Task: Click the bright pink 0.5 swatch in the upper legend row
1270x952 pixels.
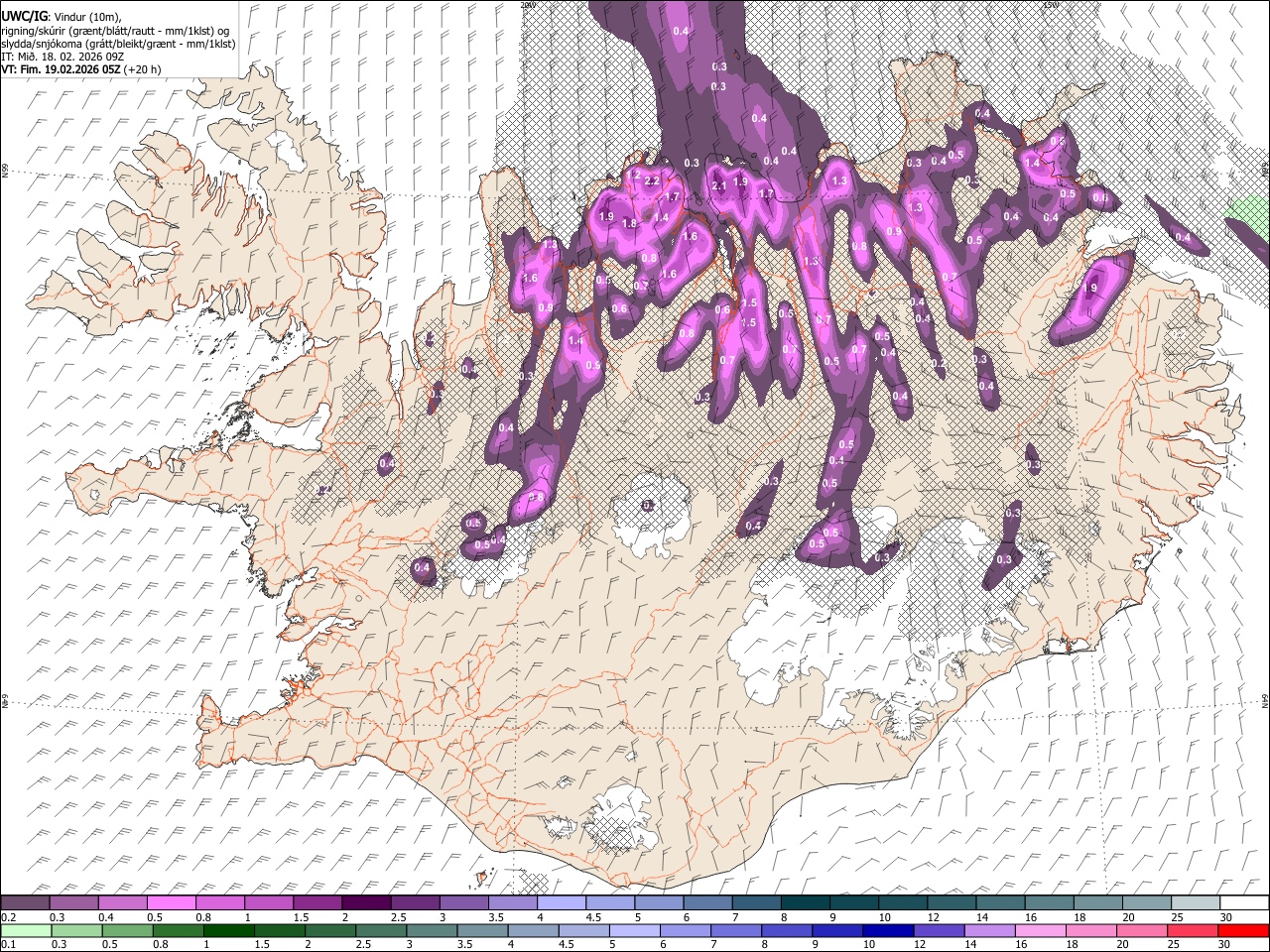Action: 171,902
